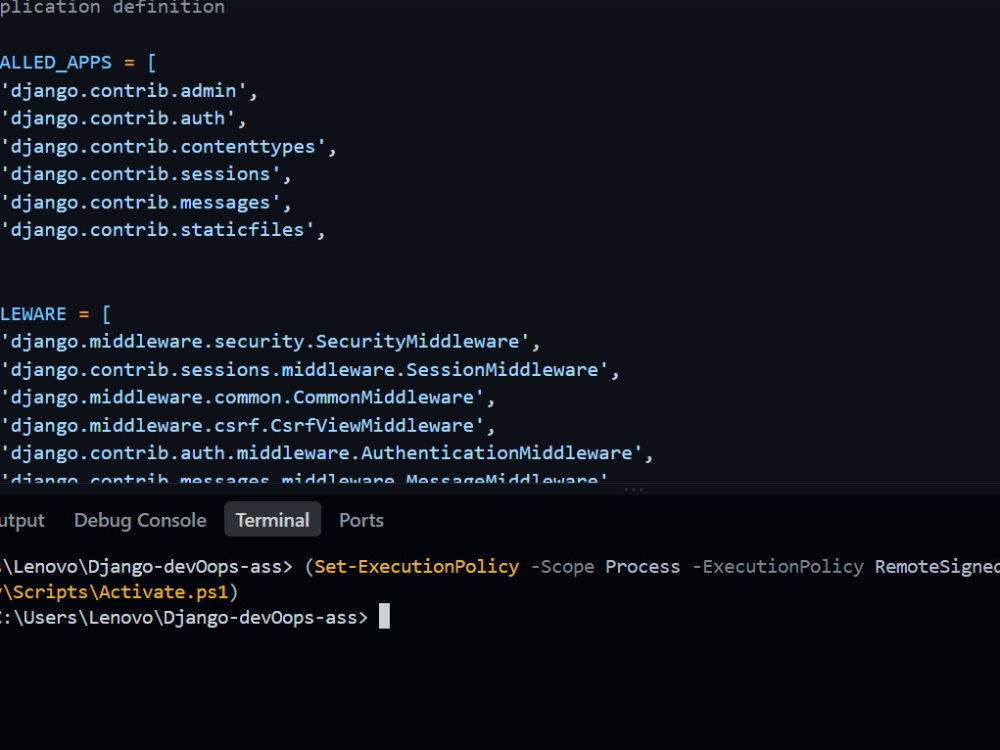Open the Ports tab
The height and width of the screenshot is (750, 1000).
[x=361, y=520]
